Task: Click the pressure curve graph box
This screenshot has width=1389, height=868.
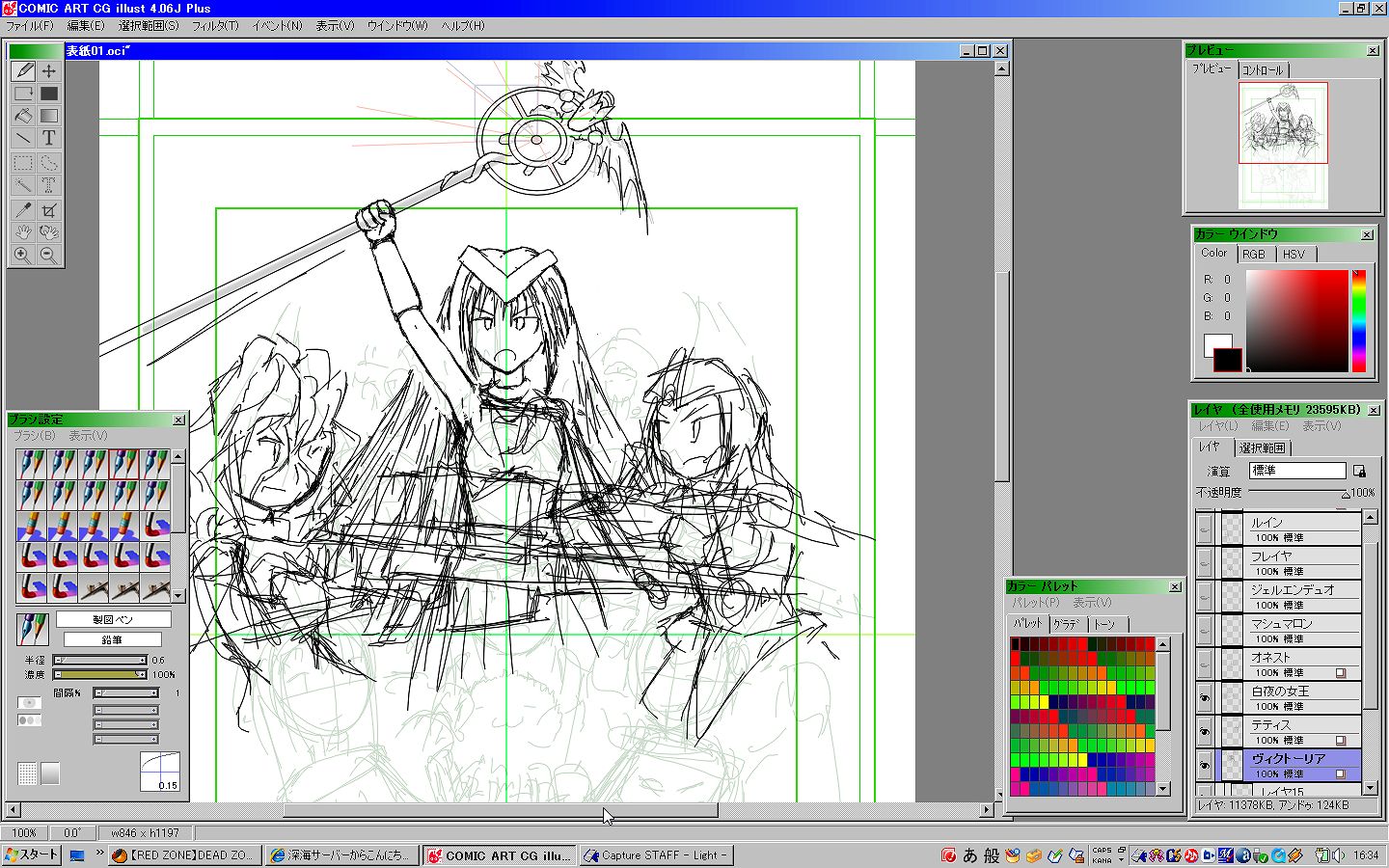Action: point(160,772)
